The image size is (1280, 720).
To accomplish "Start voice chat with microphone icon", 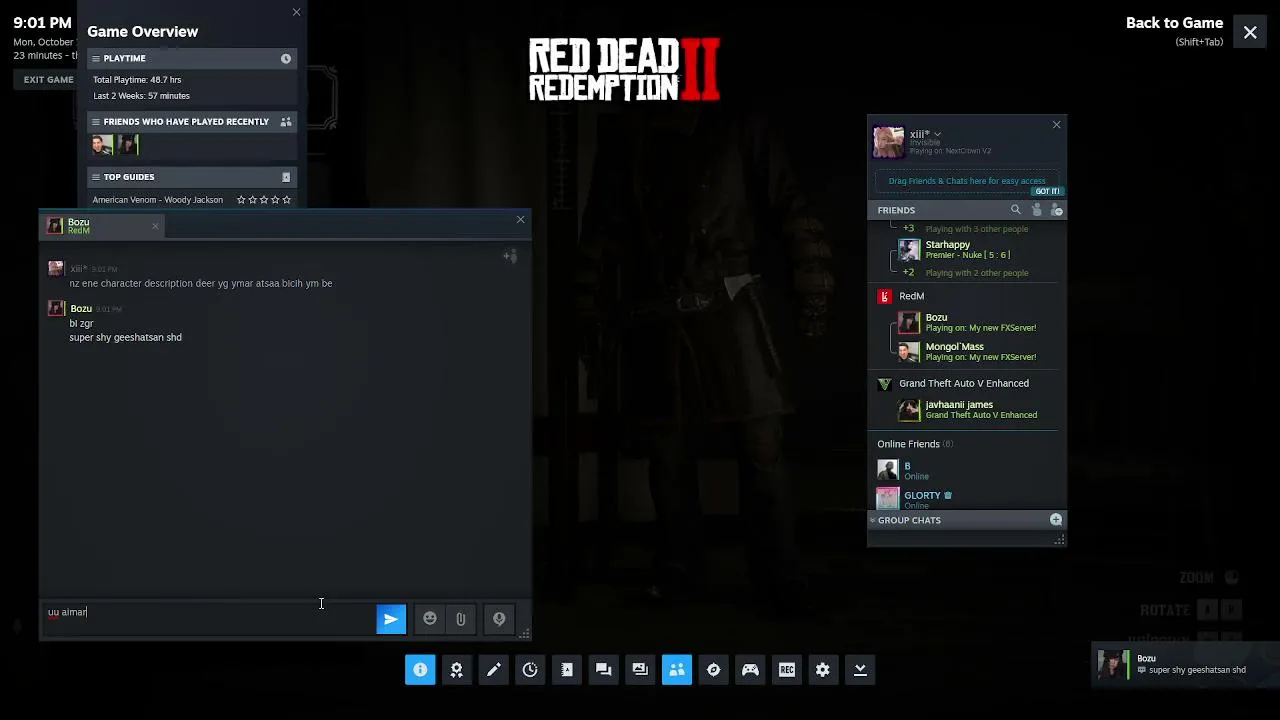I will [499, 619].
